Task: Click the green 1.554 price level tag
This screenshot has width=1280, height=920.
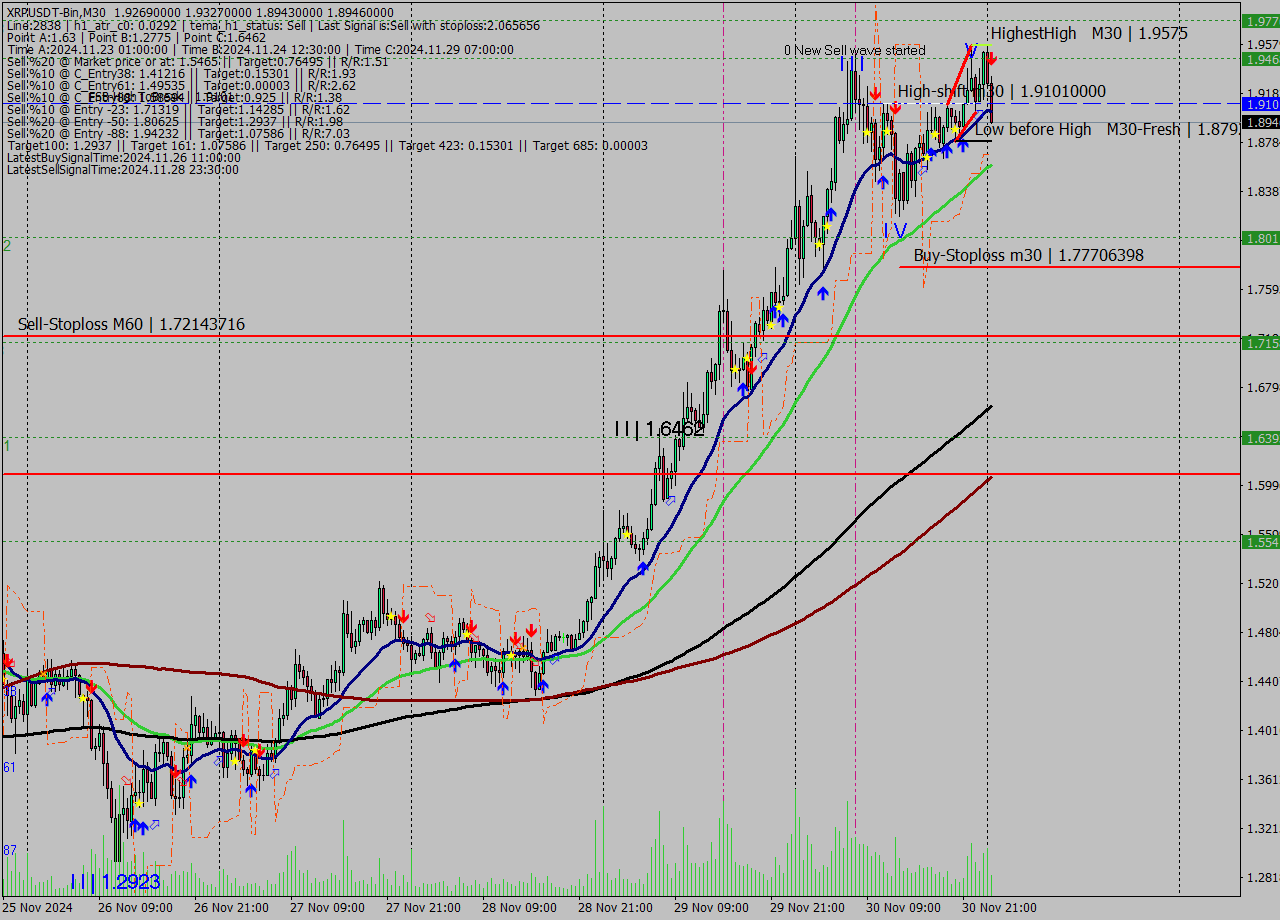Action: tap(1260, 542)
